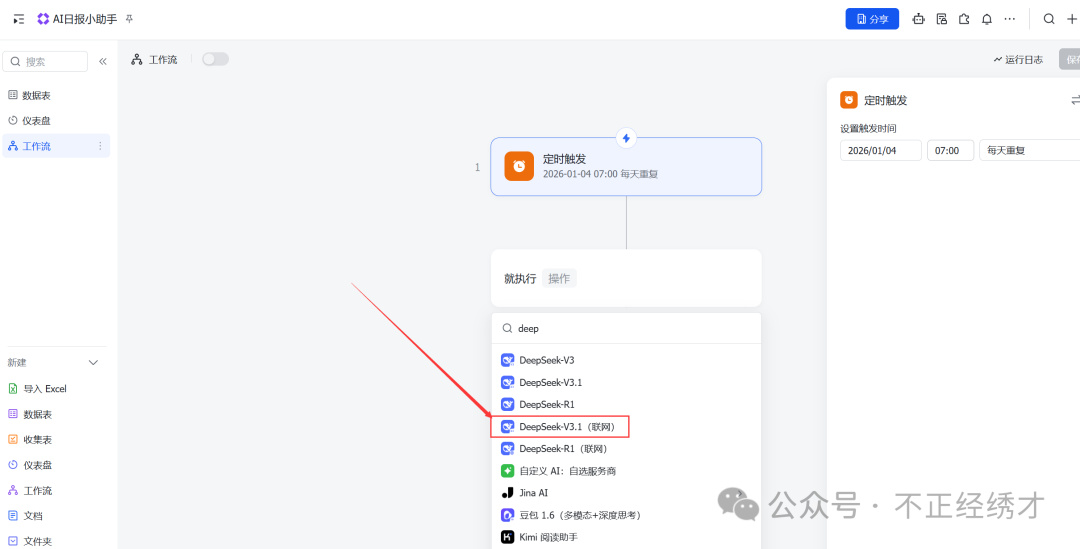Click the swap arrows icon beside the 定时触发 panel title
Image resolution: width=1080 pixels, height=549 pixels.
[x=1074, y=101]
